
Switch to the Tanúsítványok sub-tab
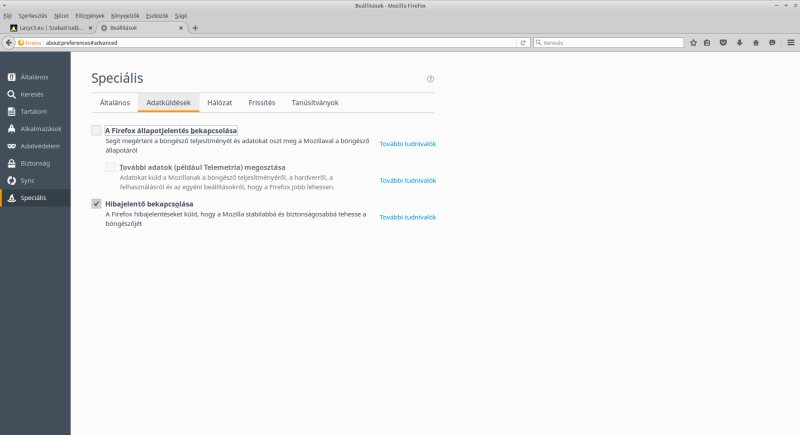(x=315, y=103)
